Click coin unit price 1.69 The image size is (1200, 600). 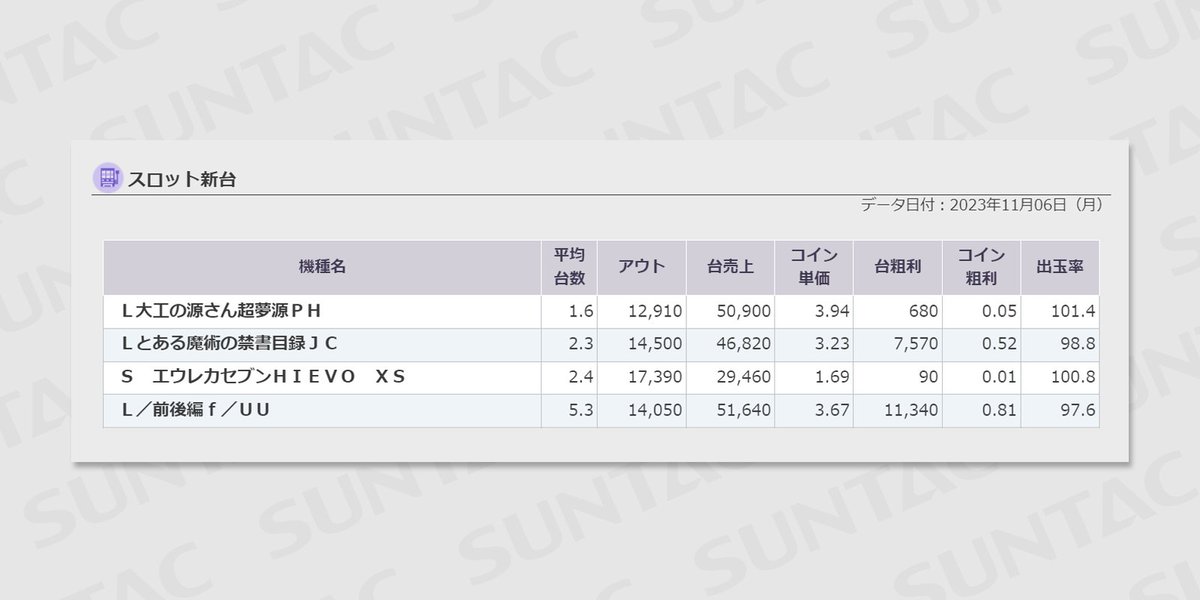click(832, 377)
